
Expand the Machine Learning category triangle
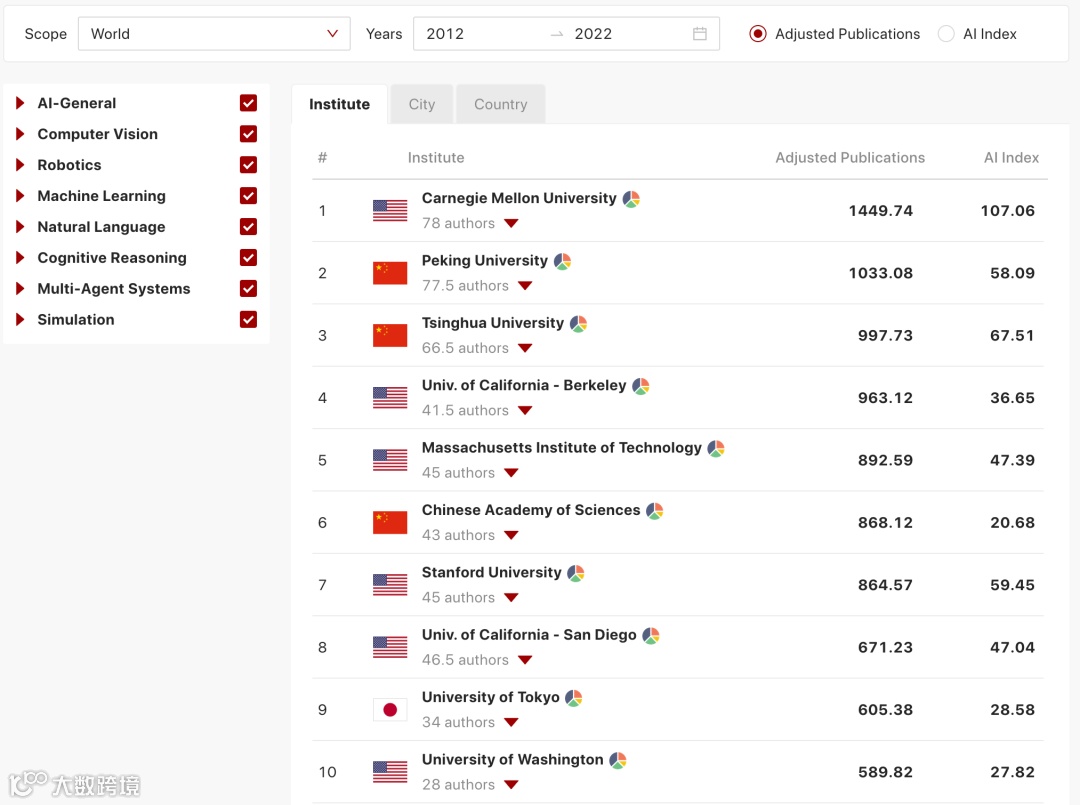pos(20,196)
